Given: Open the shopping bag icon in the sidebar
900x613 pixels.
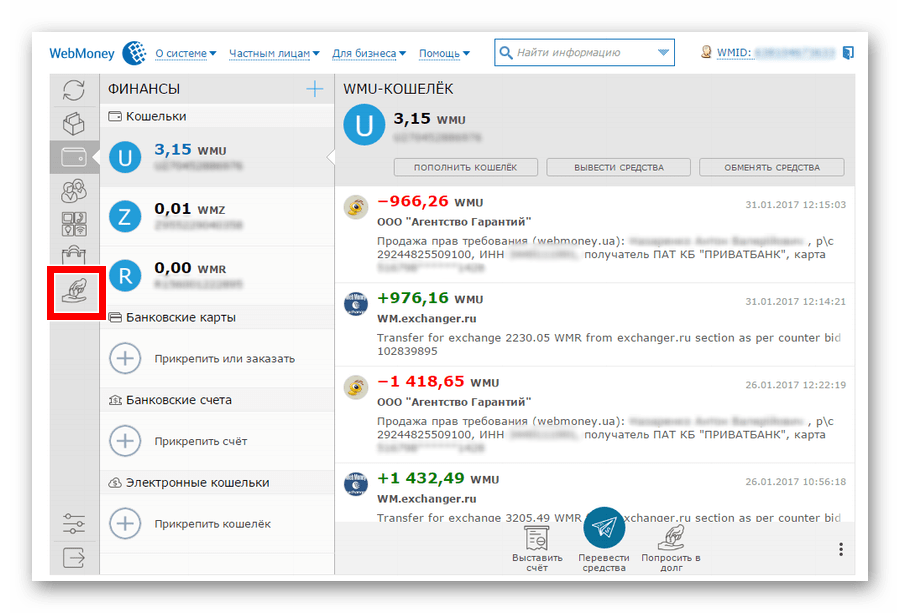Looking at the screenshot, I should pyautogui.click(x=74, y=256).
